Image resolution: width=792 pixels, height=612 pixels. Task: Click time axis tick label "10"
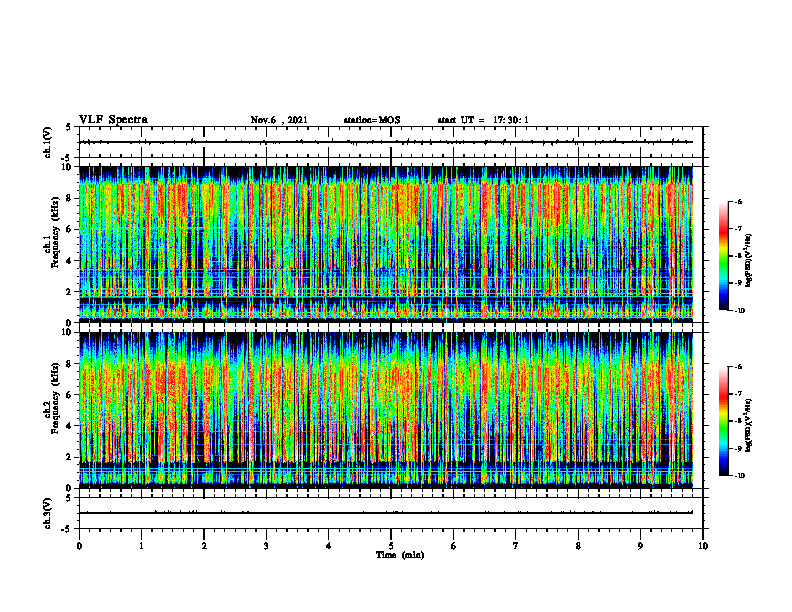703,546
